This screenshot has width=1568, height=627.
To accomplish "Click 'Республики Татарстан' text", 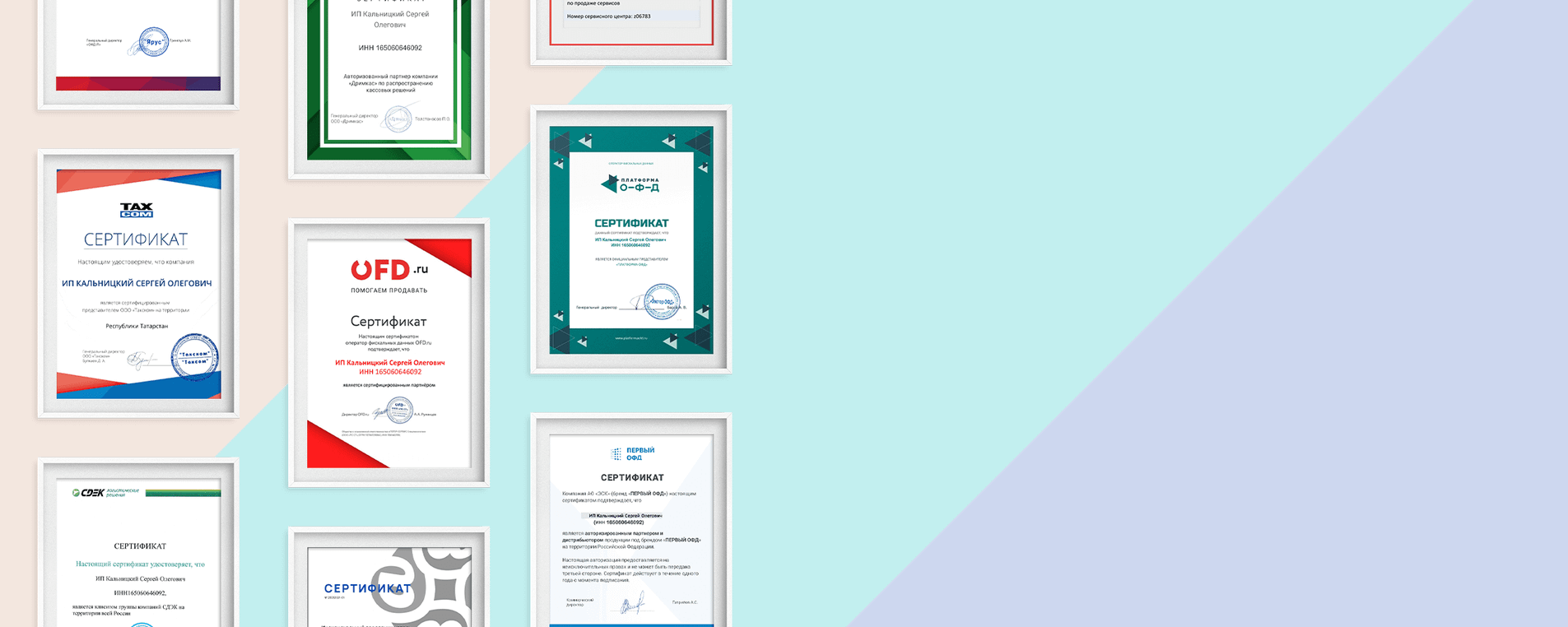I will tap(137, 326).
